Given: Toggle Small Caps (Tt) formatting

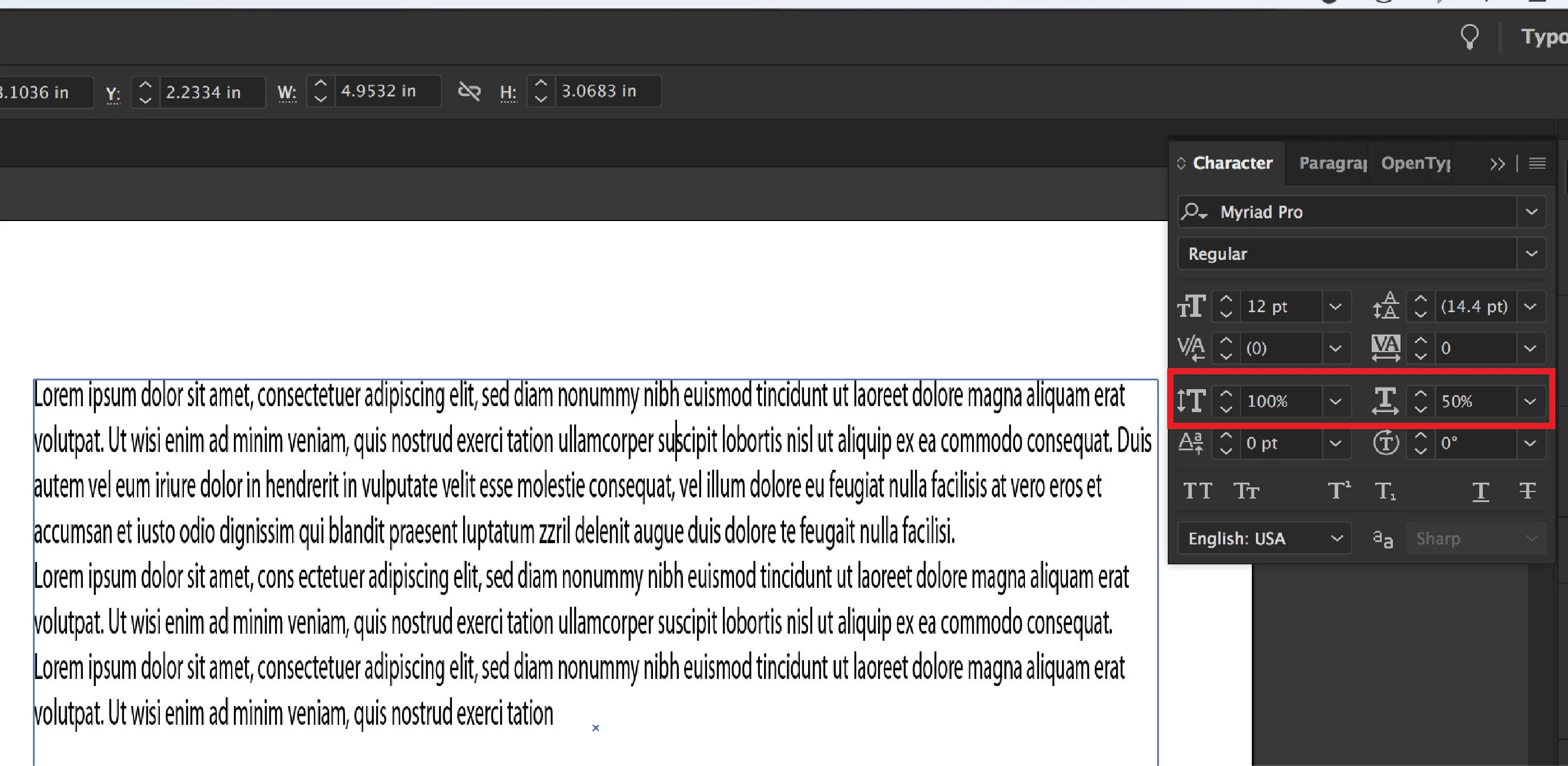Looking at the screenshot, I should (x=1246, y=491).
